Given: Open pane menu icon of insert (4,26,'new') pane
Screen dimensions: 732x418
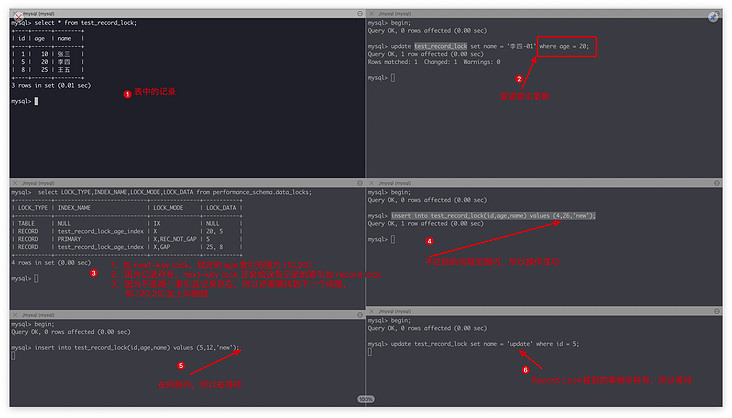Looking at the screenshot, I should [717, 183].
